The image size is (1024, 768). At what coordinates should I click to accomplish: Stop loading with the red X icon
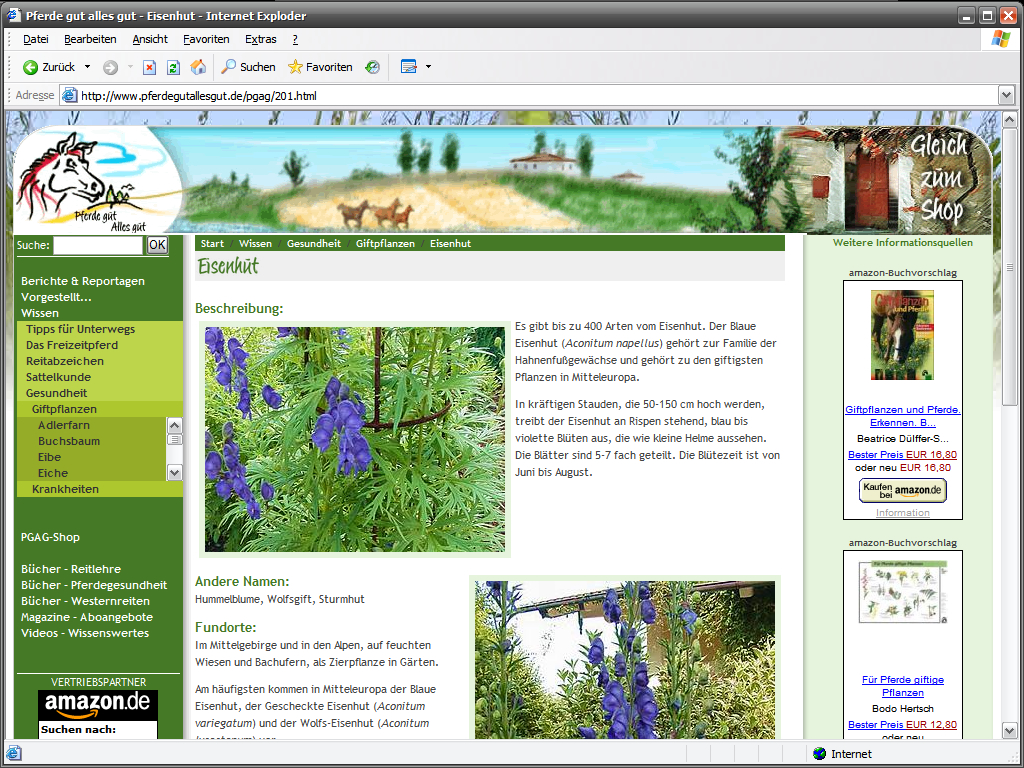(150, 67)
